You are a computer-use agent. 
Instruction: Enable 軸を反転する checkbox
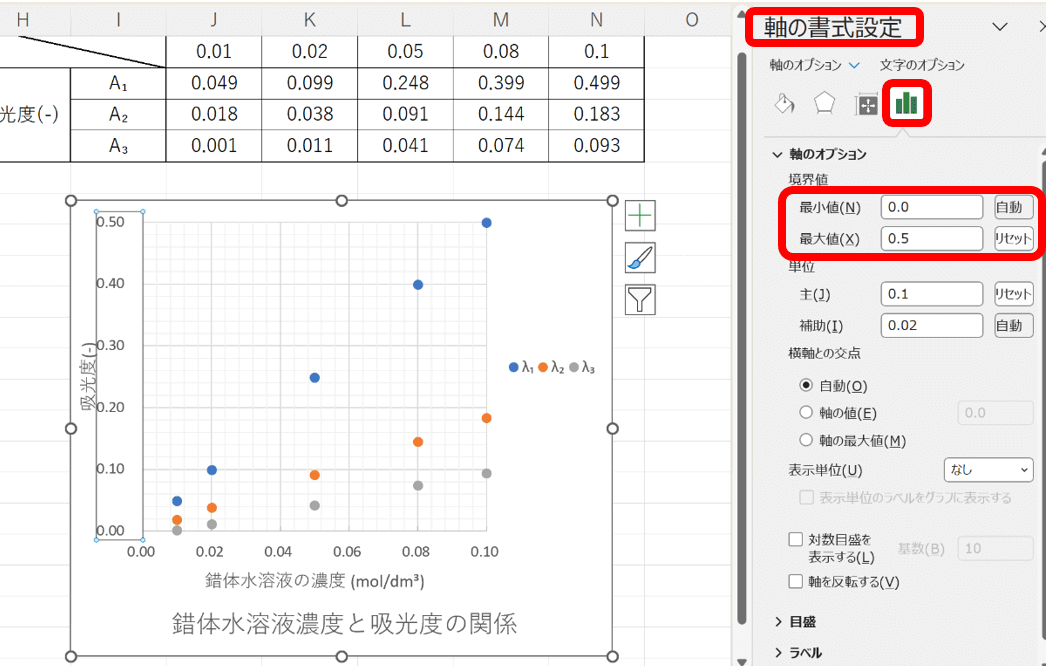[795, 581]
